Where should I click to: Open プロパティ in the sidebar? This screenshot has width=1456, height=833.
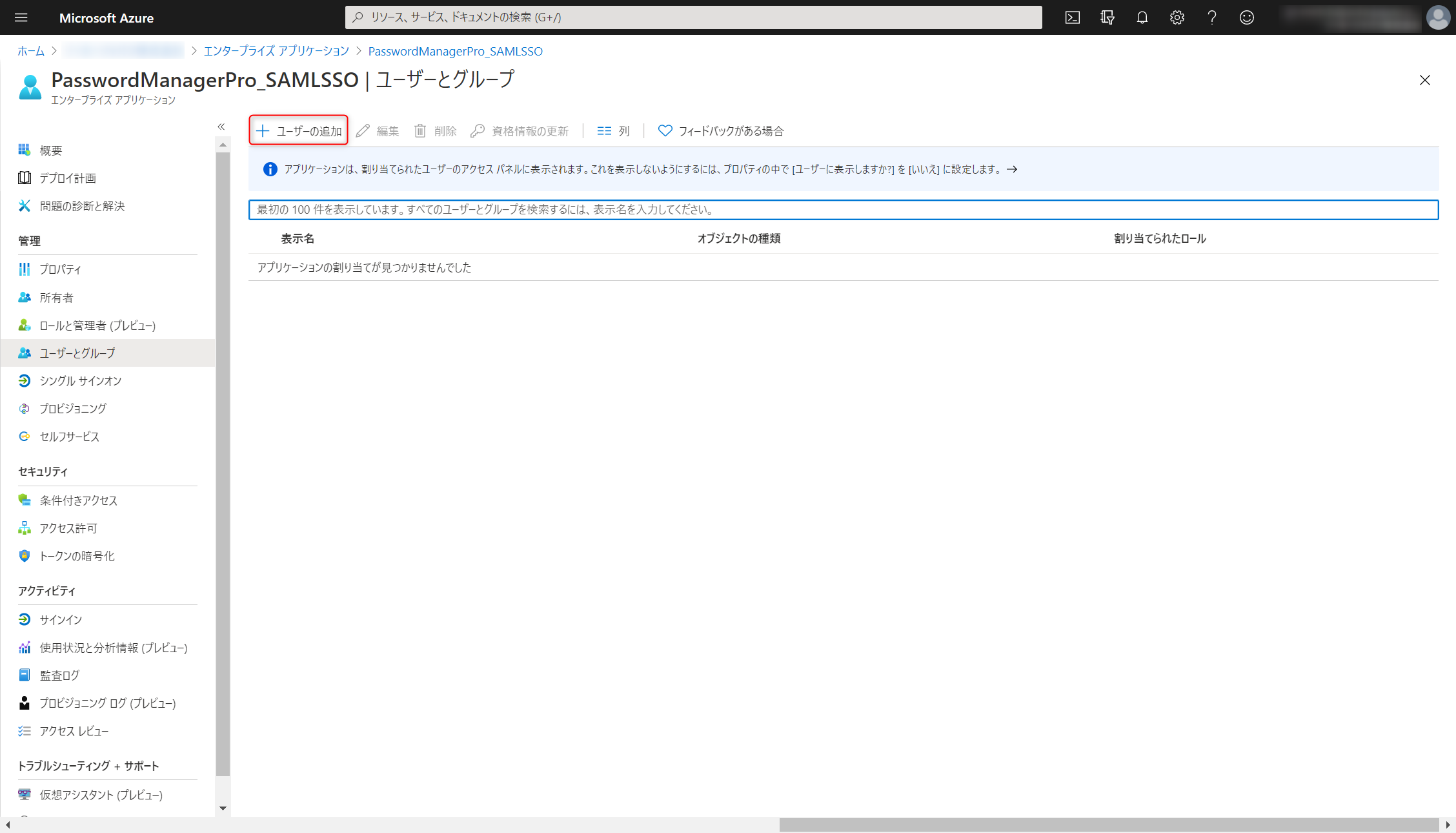click(60, 269)
